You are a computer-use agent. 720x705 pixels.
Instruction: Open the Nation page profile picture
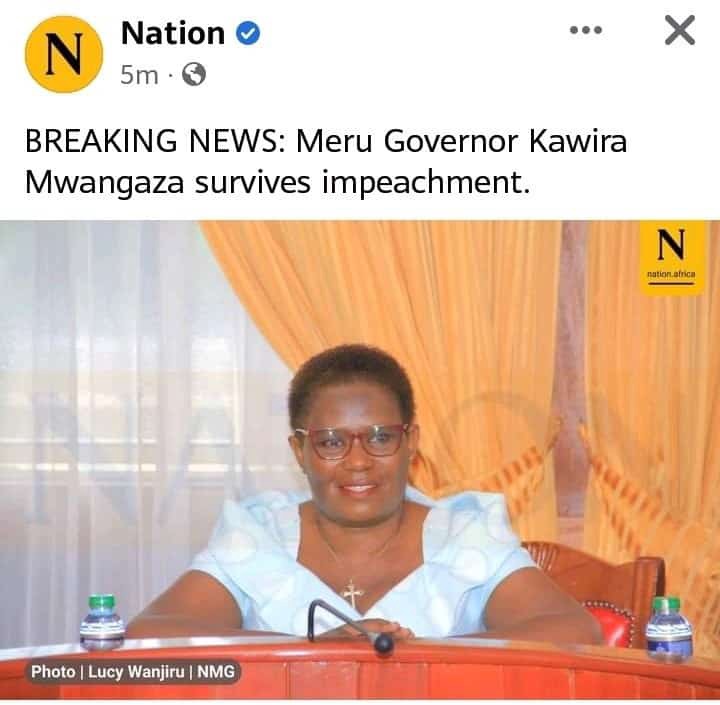pyautogui.click(x=64, y=54)
